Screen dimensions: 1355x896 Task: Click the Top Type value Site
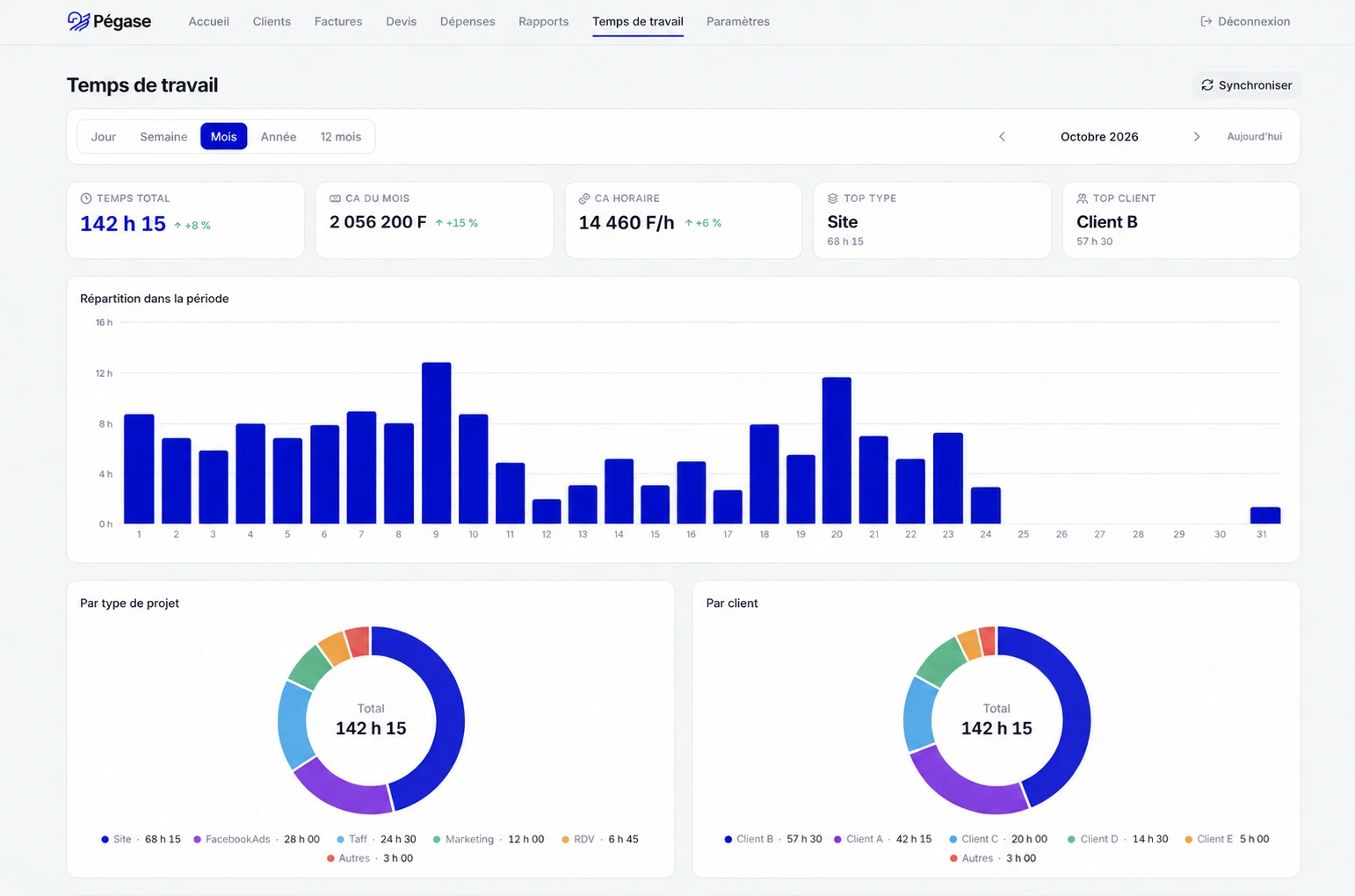(x=843, y=222)
